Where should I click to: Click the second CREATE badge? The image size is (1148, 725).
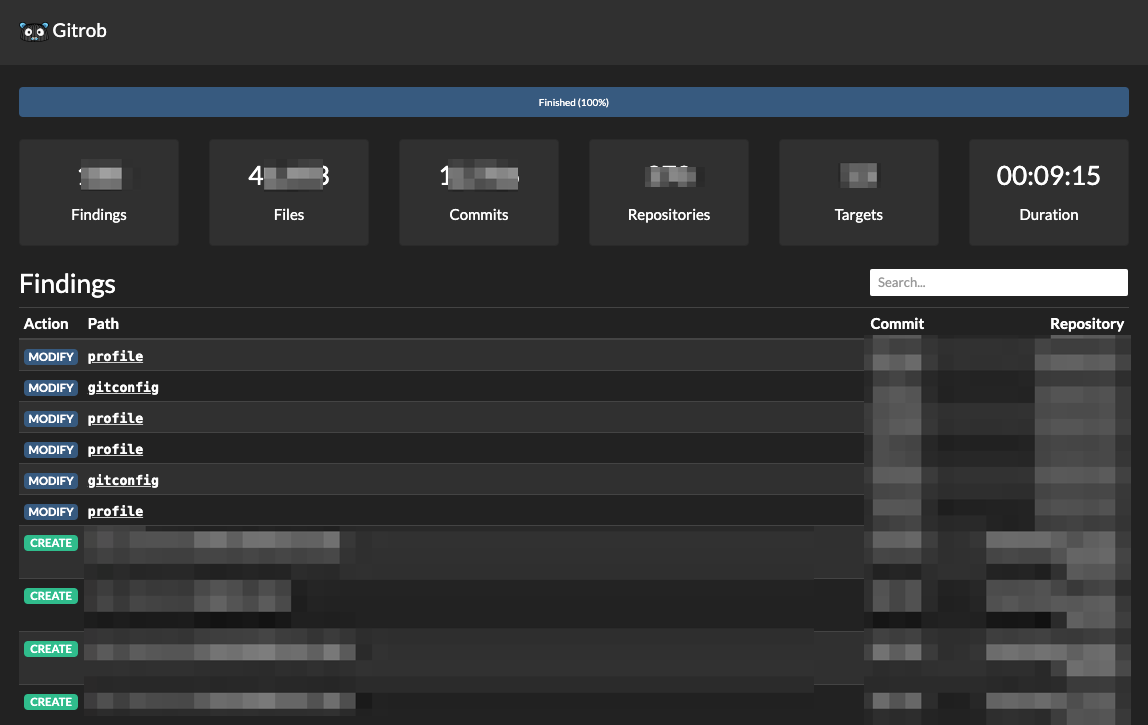[x=51, y=596]
